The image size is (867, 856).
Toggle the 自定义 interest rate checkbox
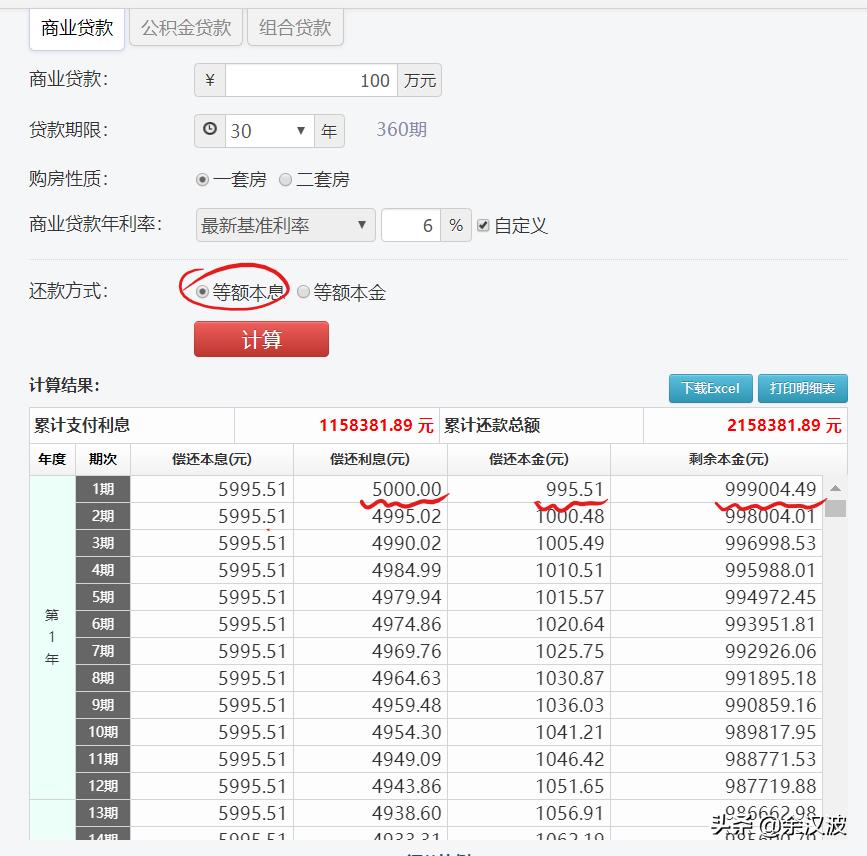(x=483, y=224)
